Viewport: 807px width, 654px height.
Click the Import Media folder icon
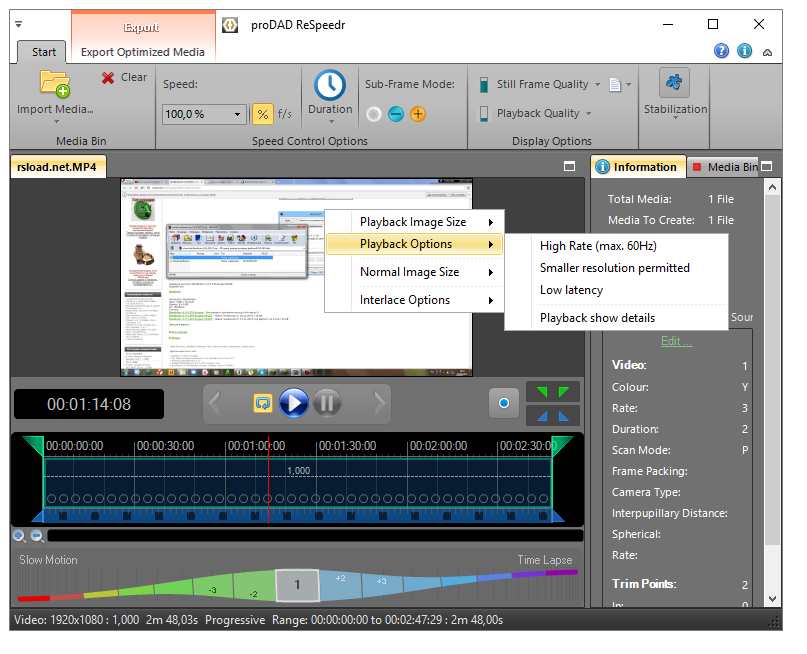55,84
